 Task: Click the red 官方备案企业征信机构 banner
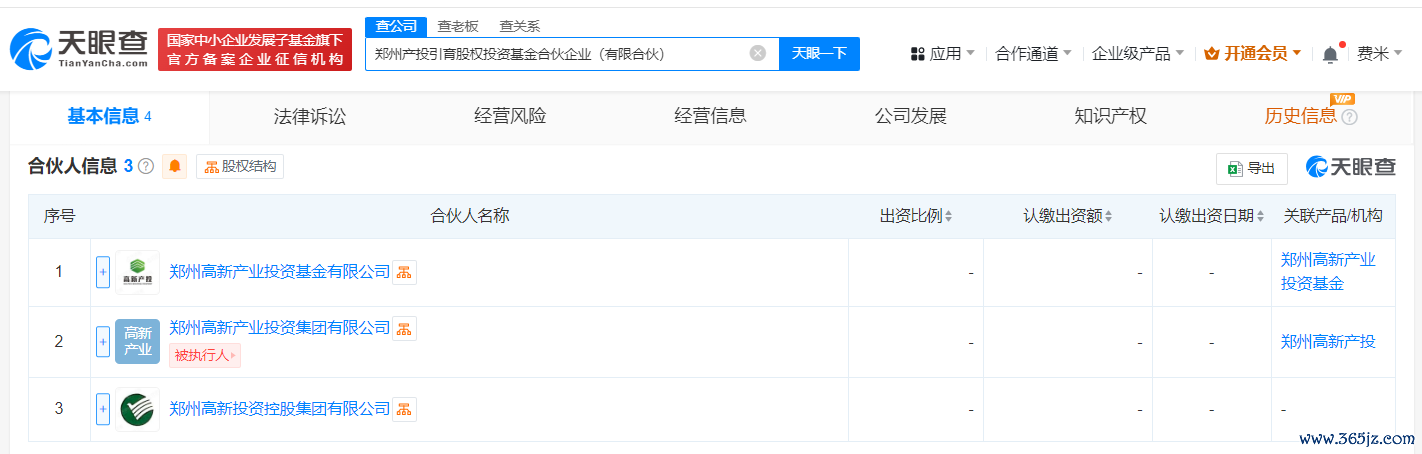(x=255, y=49)
